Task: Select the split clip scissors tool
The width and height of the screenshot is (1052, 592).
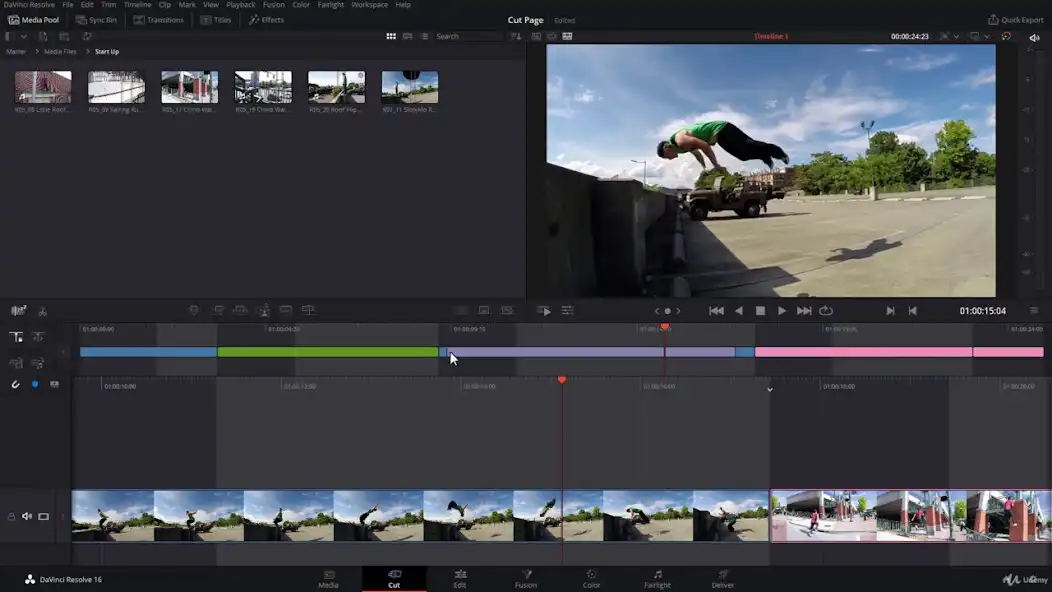Action: [x=43, y=312]
